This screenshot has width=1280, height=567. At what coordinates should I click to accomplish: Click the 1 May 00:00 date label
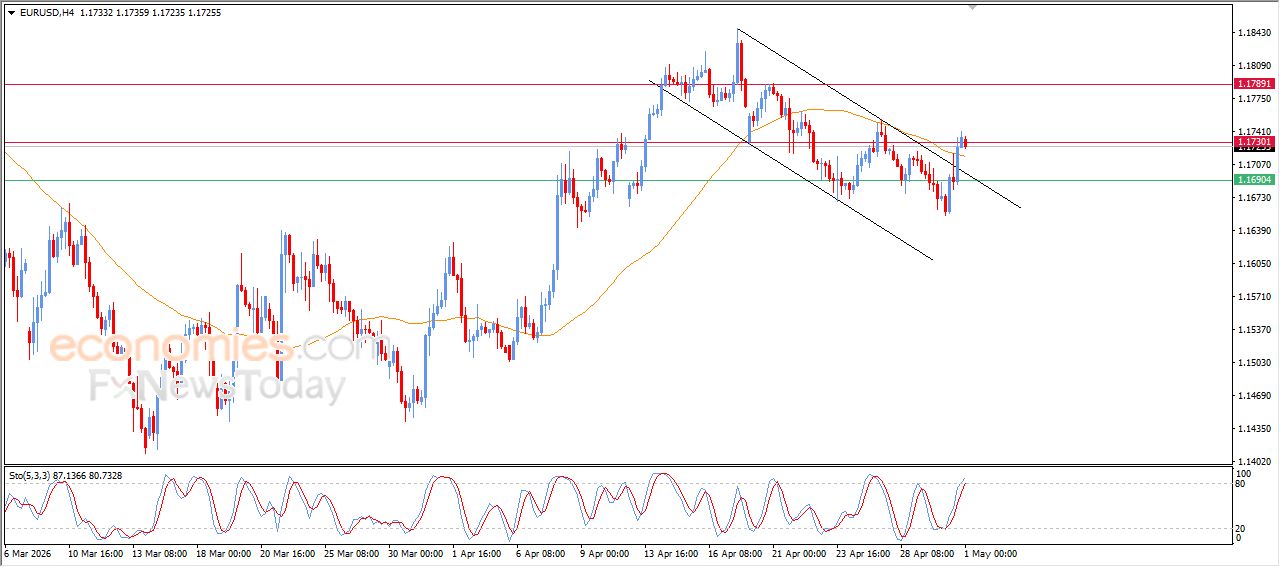coord(991,553)
